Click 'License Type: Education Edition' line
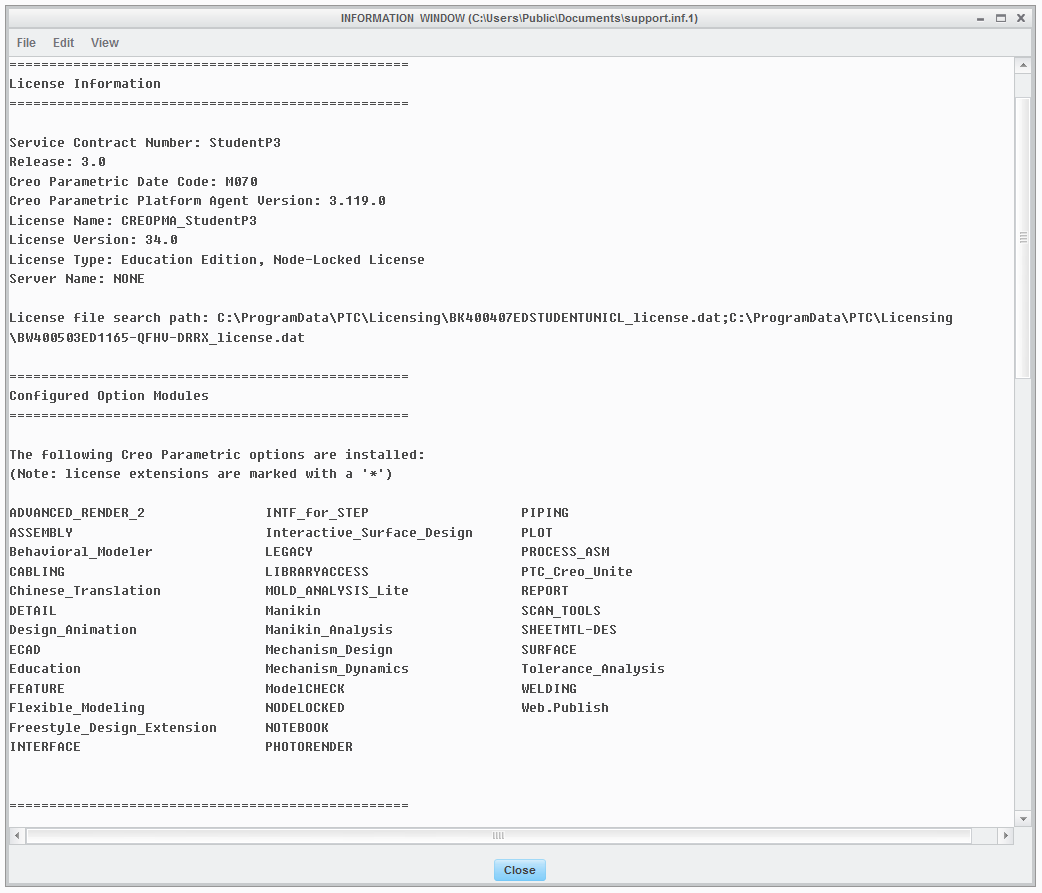Screen dimensions: 1042x893 (217, 260)
